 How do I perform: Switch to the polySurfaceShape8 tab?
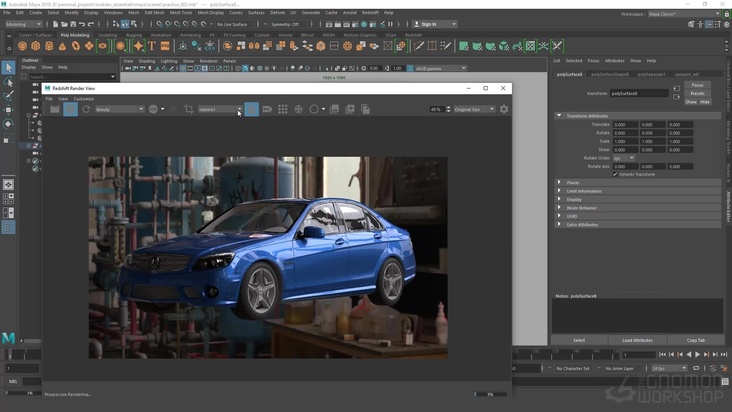click(610, 74)
